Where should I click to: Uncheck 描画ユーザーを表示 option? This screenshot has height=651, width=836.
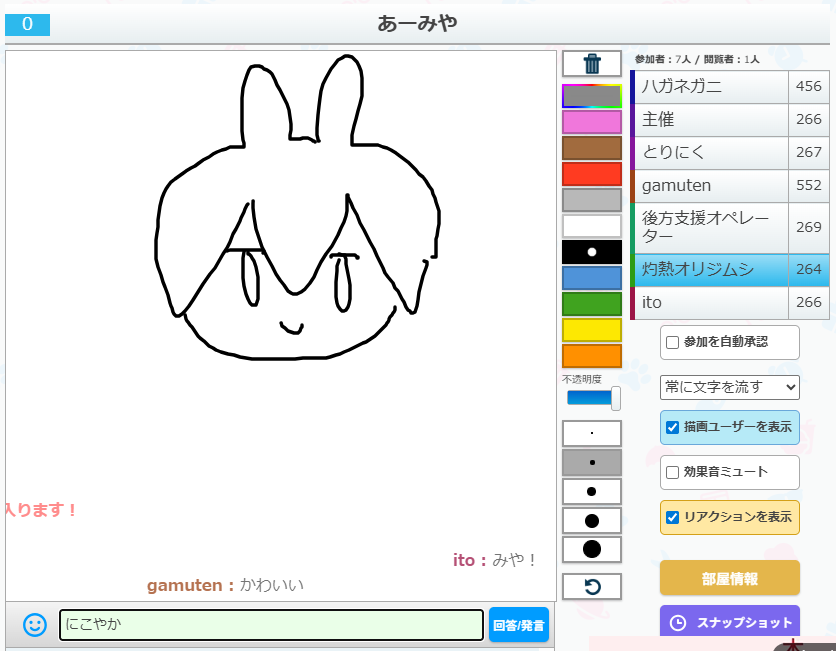[x=673, y=428]
